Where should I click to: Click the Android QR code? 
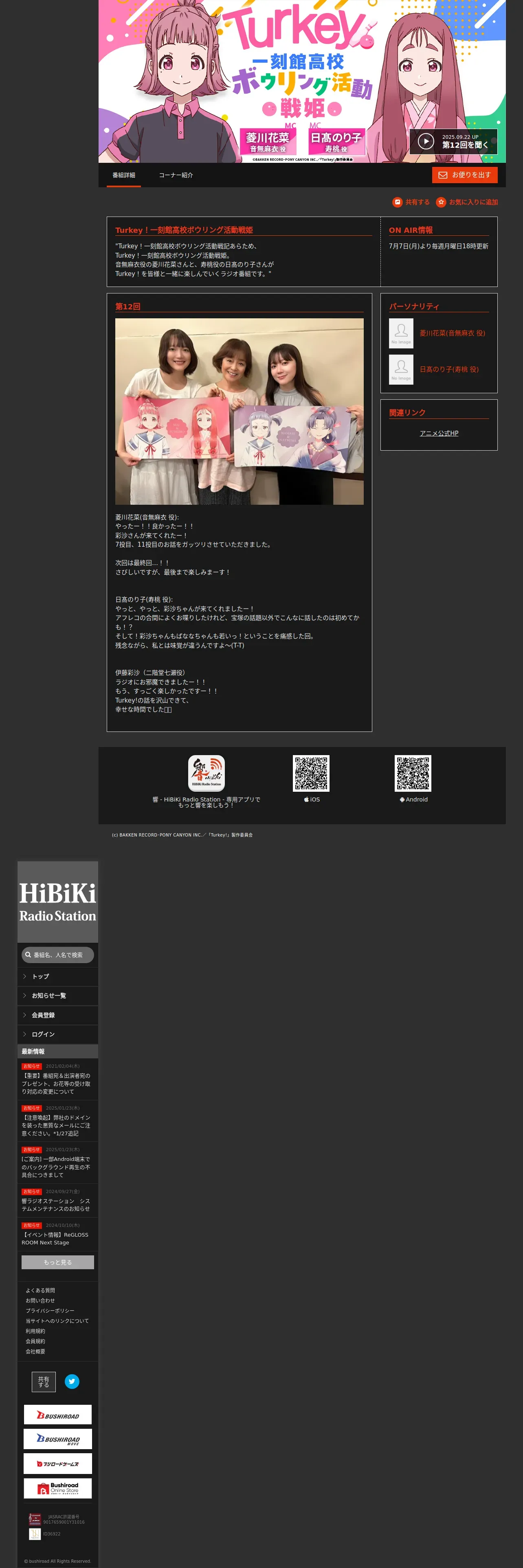coord(413,773)
